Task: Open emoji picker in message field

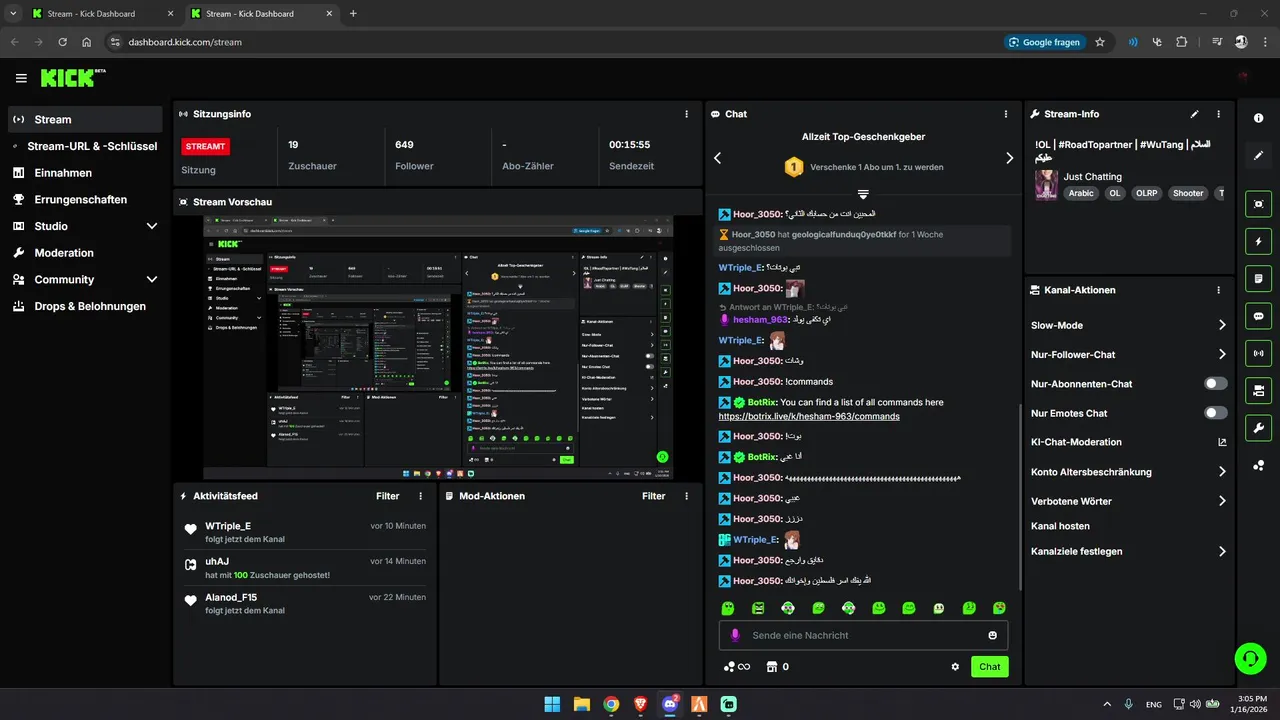Action: (x=993, y=635)
